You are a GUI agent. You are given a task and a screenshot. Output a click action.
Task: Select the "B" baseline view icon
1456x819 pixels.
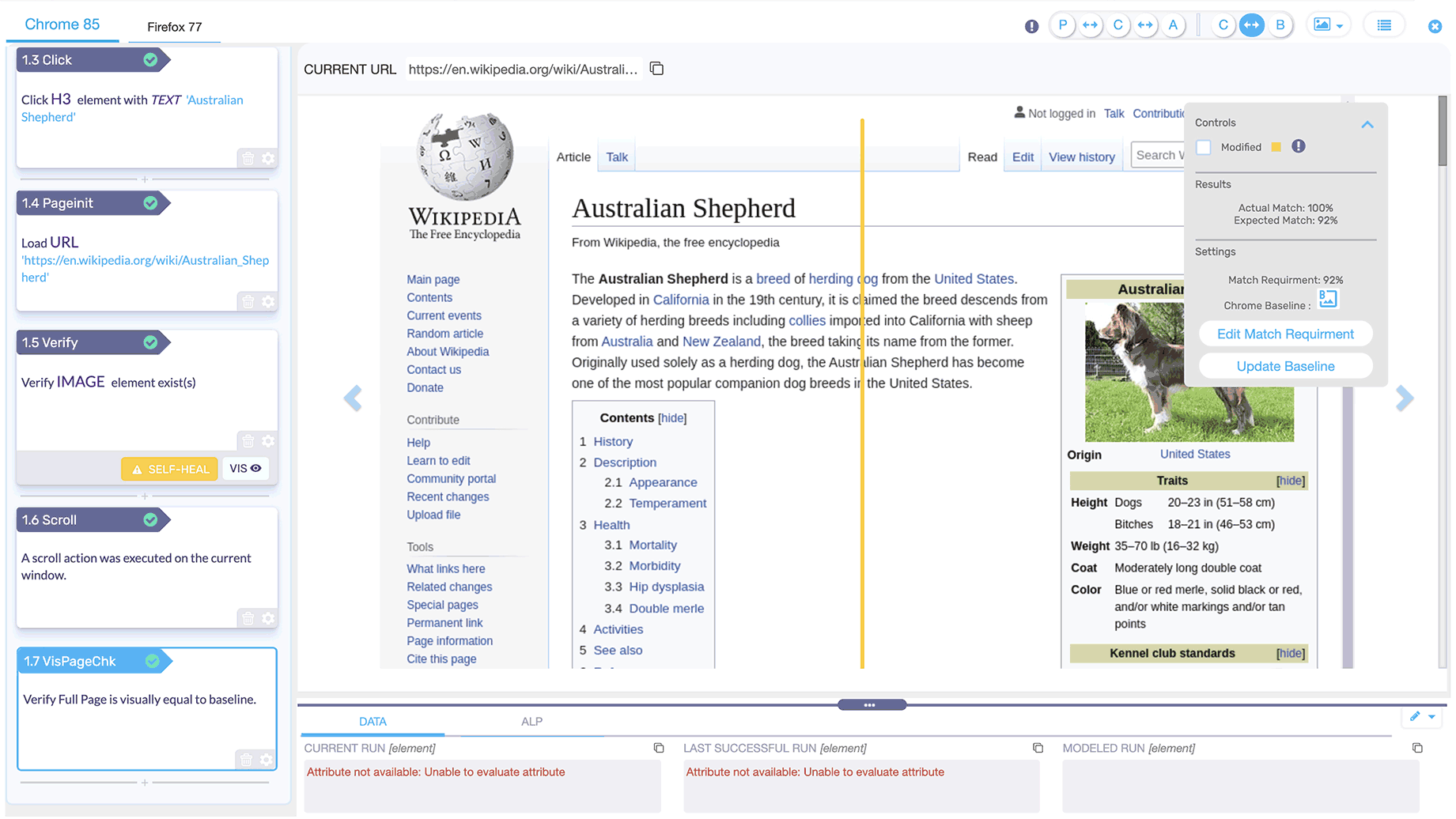click(x=1280, y=25)
